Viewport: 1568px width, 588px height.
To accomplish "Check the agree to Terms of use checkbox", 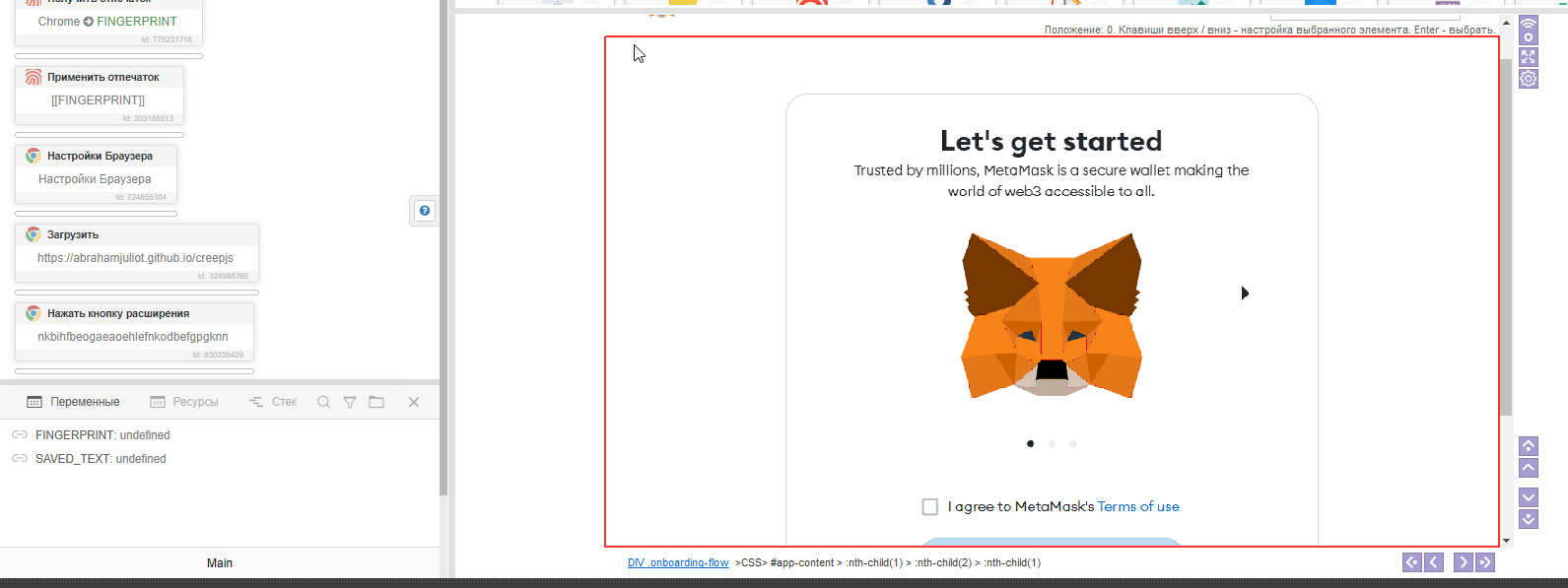I will pos(929,506).
